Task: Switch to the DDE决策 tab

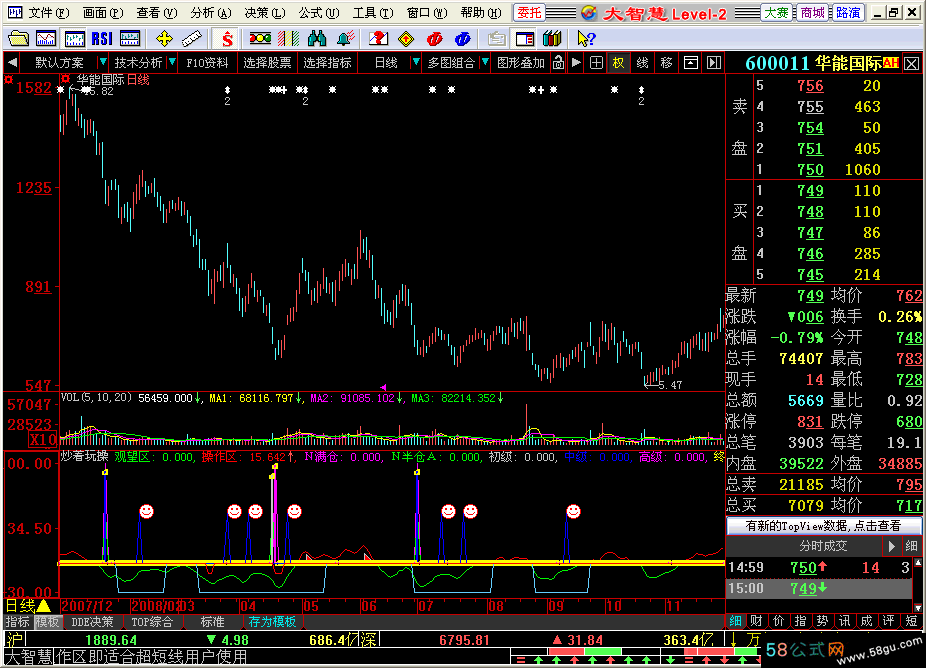Action: [x=92, y=622]
